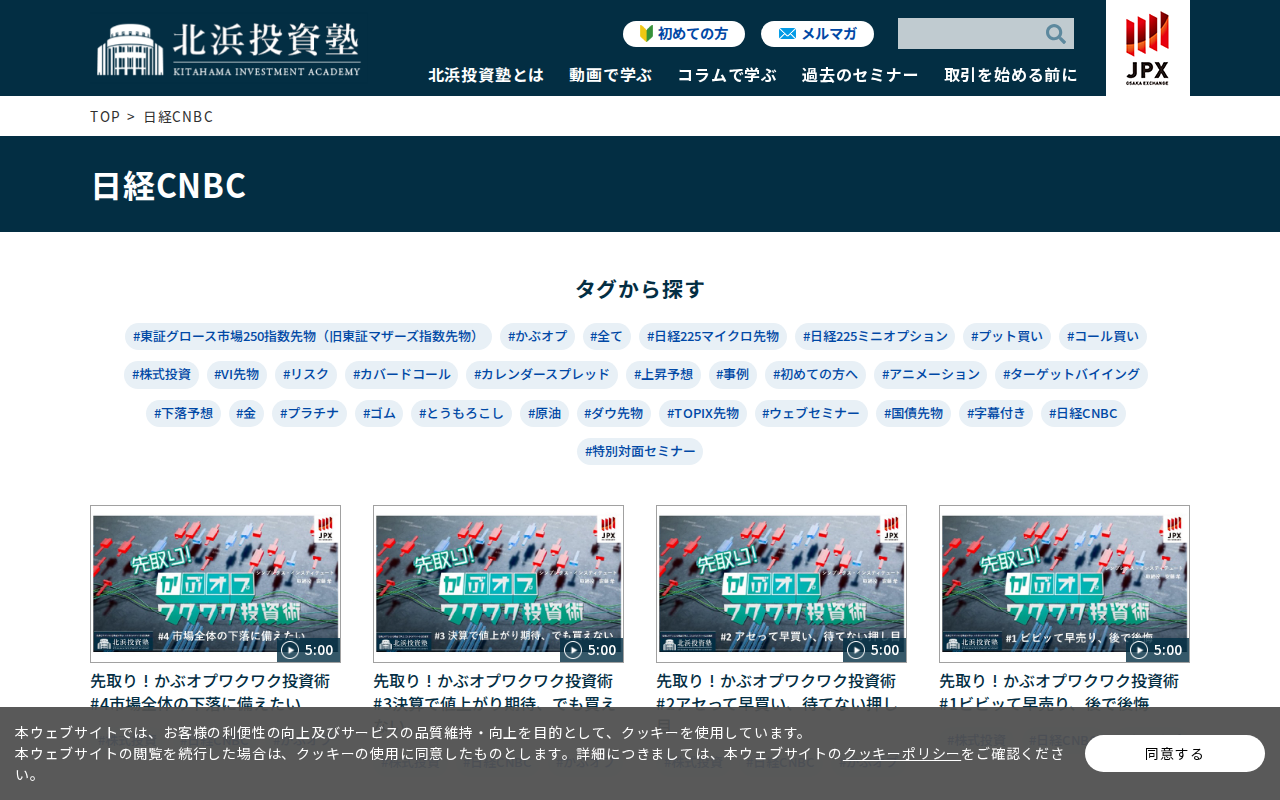This screenshot has height=800, width=1280.
Task: Open 北浜投資塾とは menu item
Action: (486, 75)
